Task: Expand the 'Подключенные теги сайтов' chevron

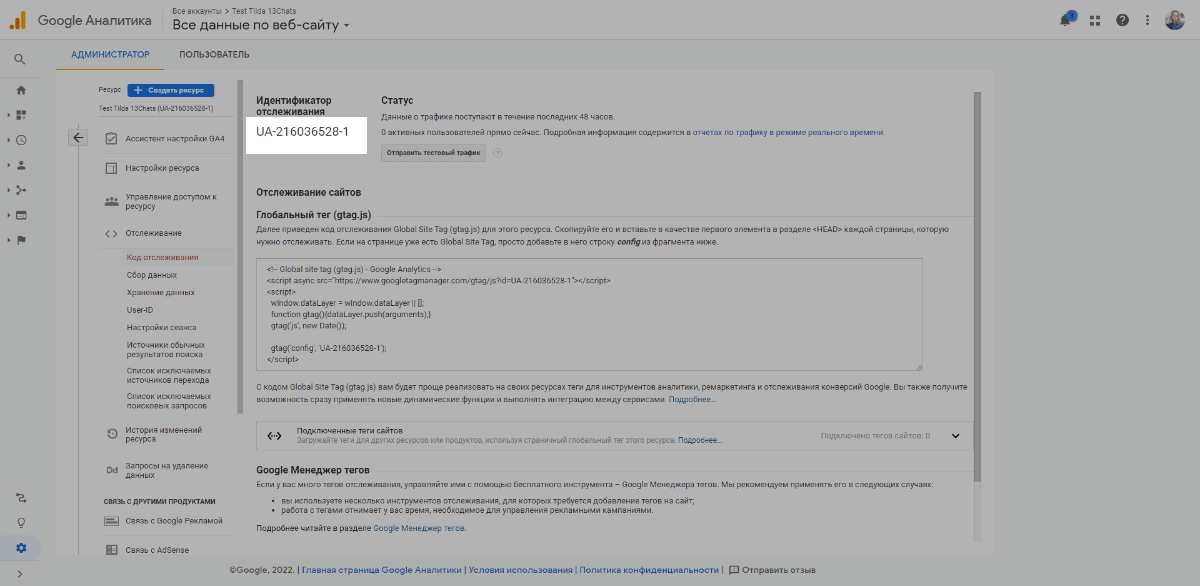Action: (955, 436)
